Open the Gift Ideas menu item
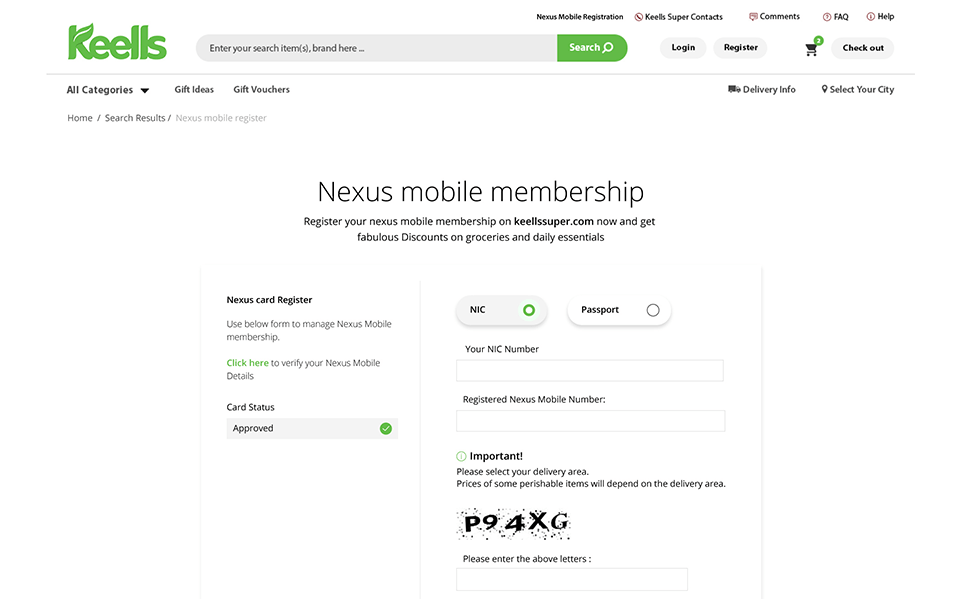Screen dimensions: 962x599 (x=194, y=89)
